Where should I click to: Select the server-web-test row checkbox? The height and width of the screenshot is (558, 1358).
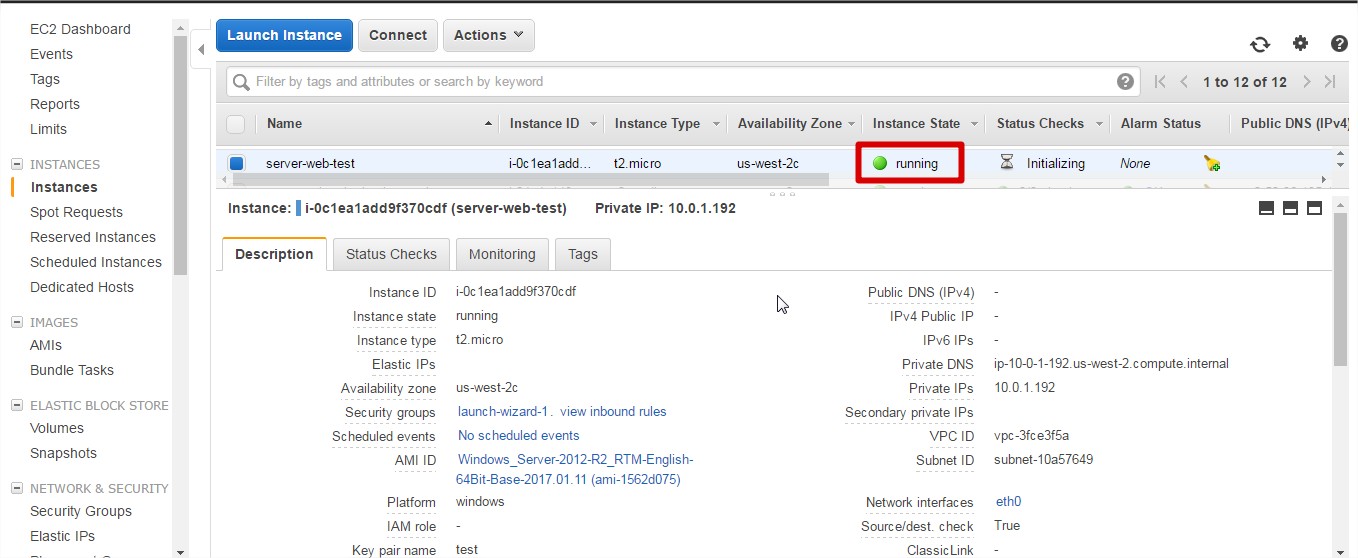(x=237, y=163)
